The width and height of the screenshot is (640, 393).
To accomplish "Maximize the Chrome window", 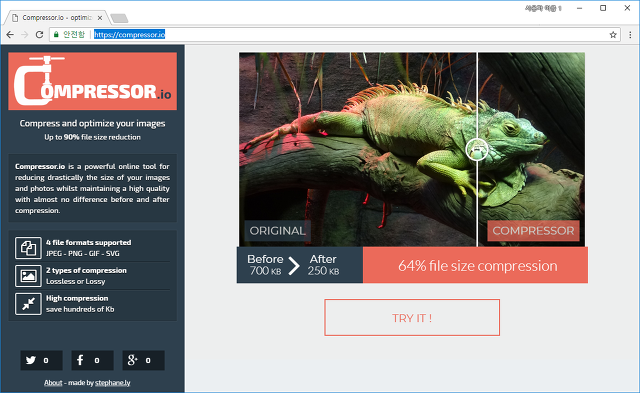I will (603, 8).
